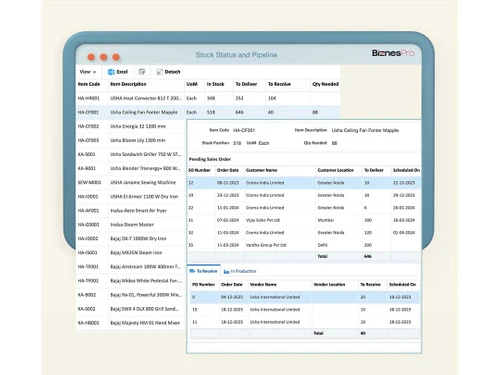This screenshot has height=375, width=500.
Task: Select purchase order 10 from Usha International
Action: coord(305,310)
